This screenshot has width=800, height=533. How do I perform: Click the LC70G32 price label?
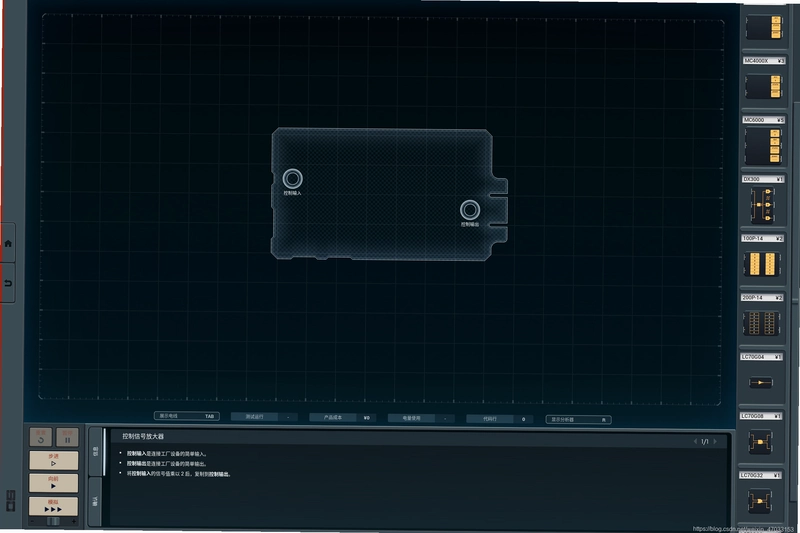pos(760,475)
